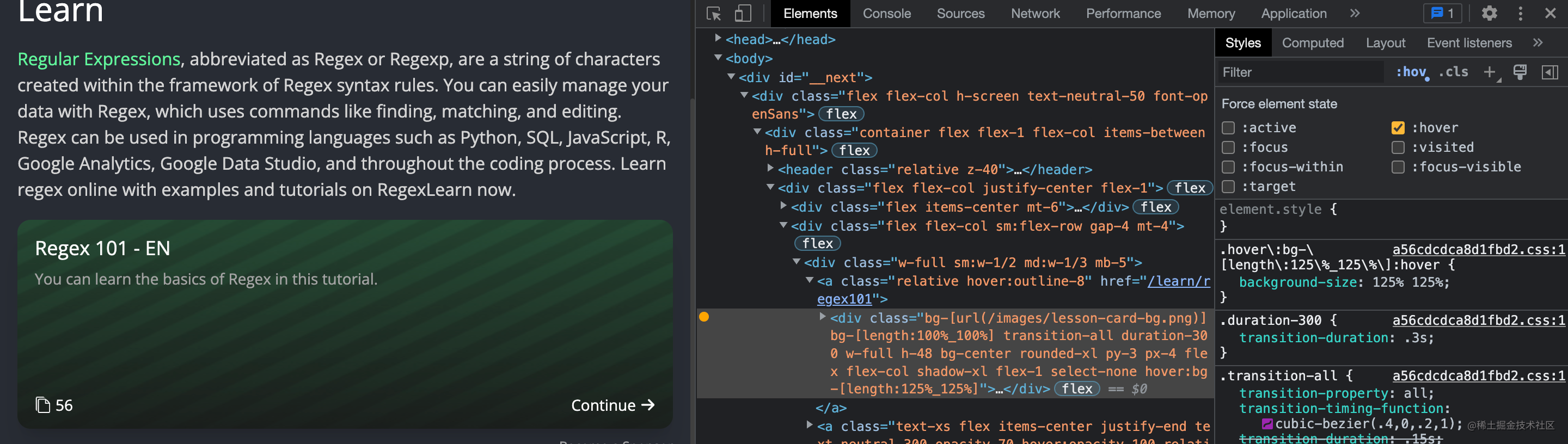Click the transition-property all declaration
The image size is (1568, 444).
[1336, 393]
